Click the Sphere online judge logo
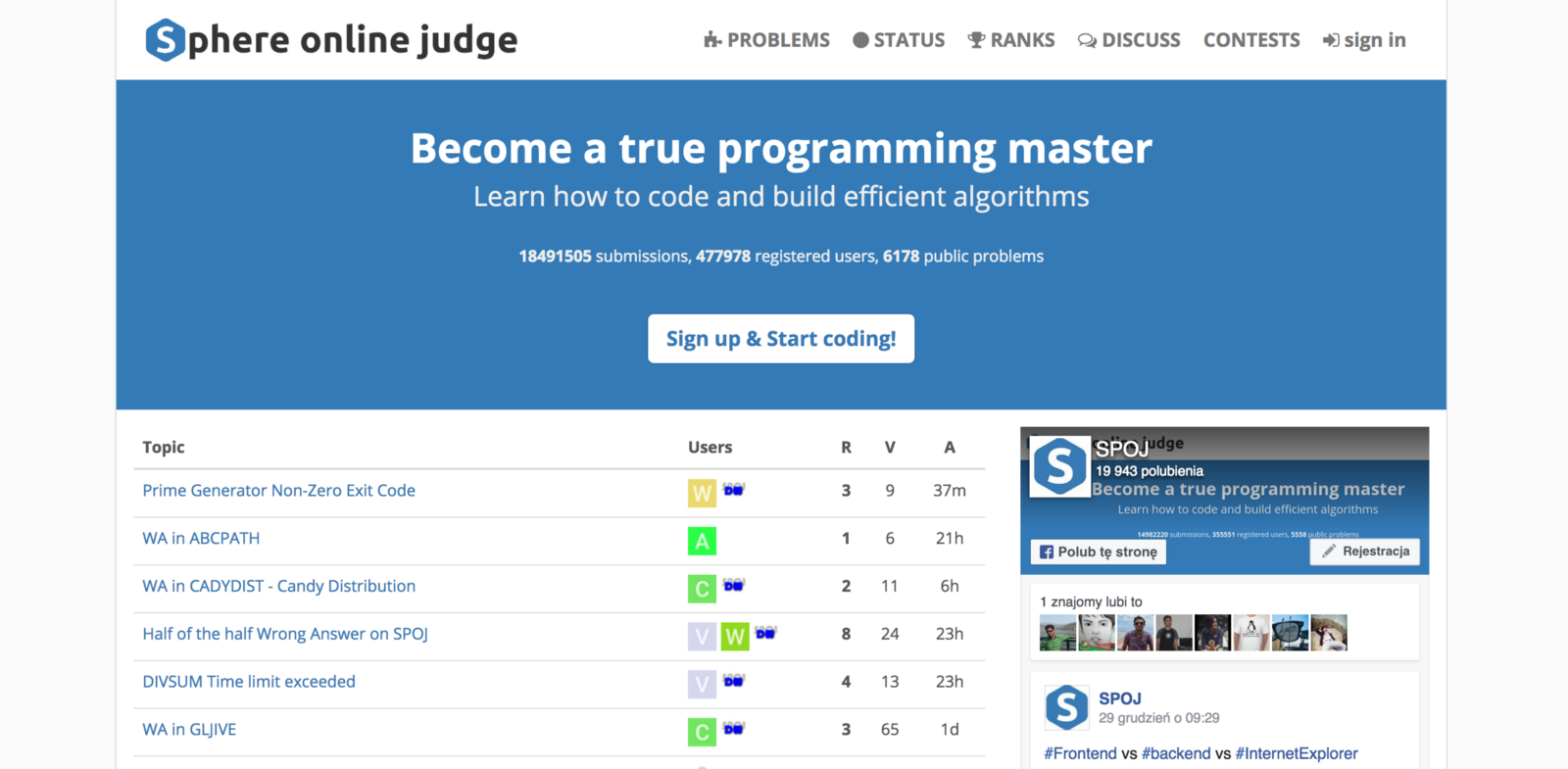The image size is (1568, 769). click(331, 40)
